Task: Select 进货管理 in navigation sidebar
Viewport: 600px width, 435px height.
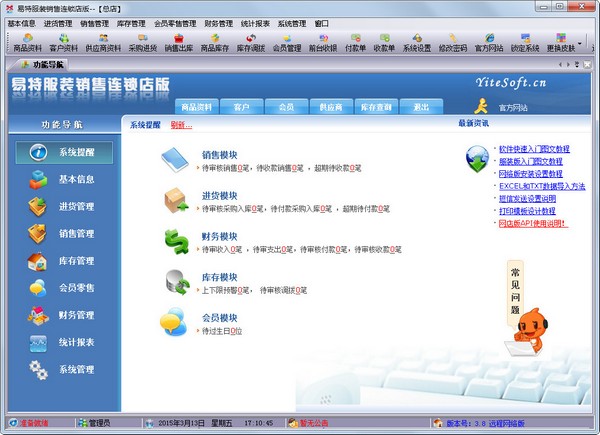Action: pyautogui.click(x=62, y=207)
